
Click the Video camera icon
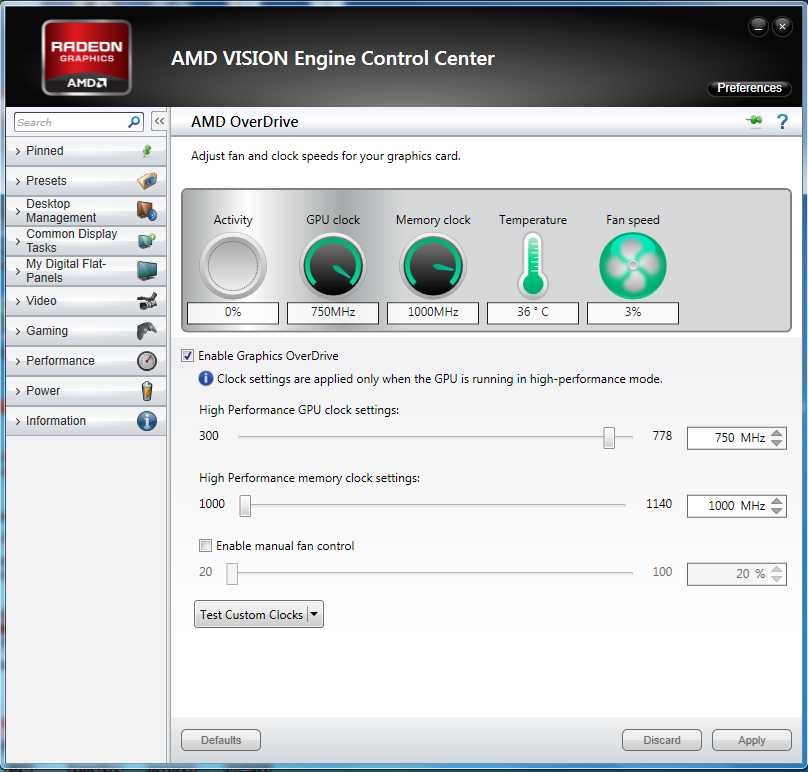147,301
